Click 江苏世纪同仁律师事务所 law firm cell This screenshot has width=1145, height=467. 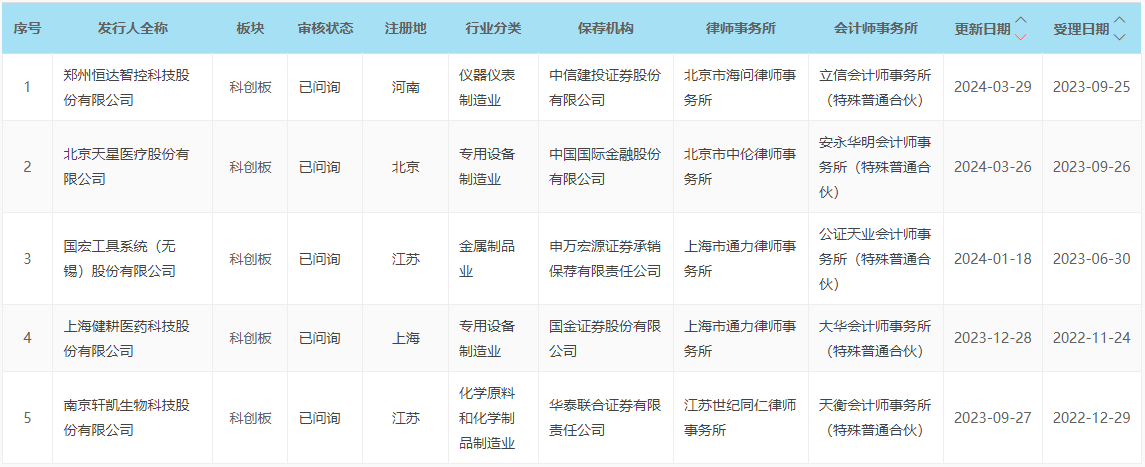(740, 418)
